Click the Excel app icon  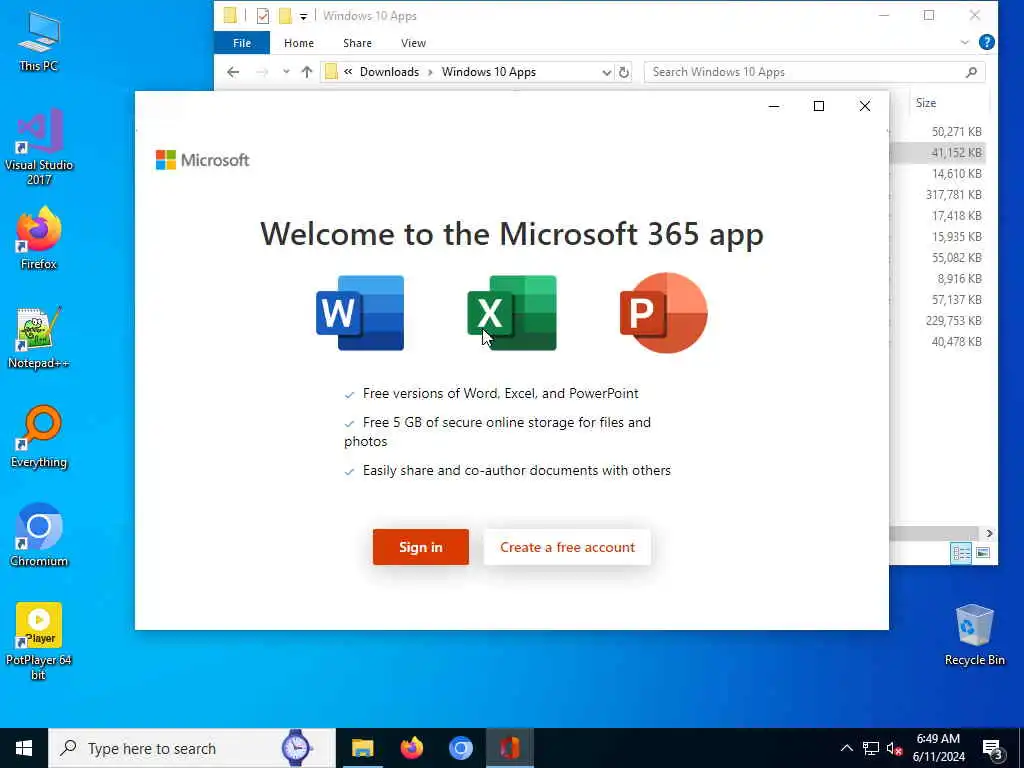[512, 313]
